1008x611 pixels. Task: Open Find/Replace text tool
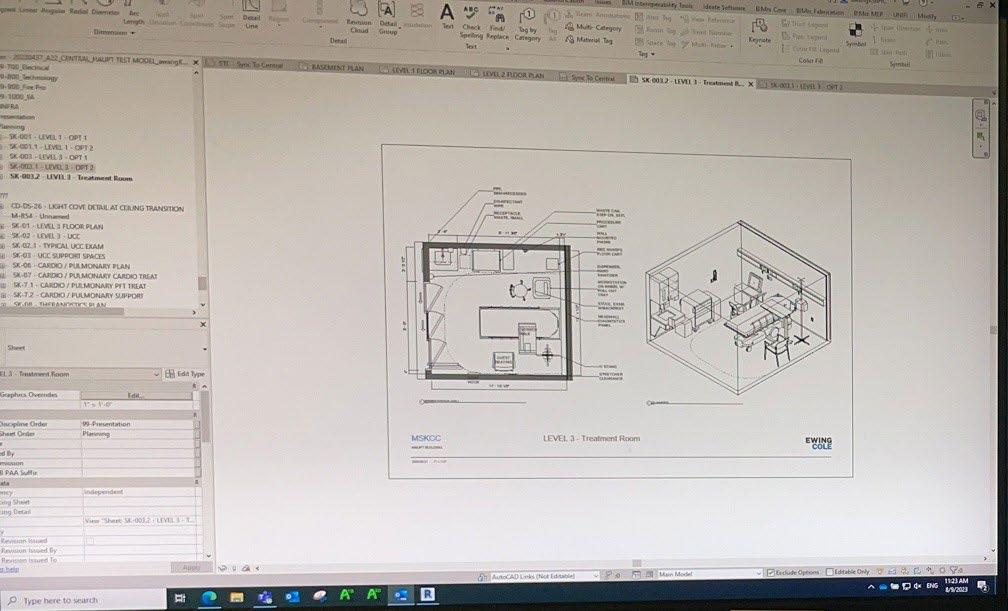(497, 23)
